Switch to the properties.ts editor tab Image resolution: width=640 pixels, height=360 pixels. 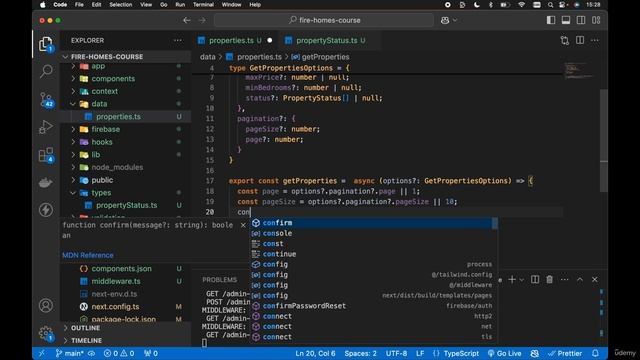point(235,40)
